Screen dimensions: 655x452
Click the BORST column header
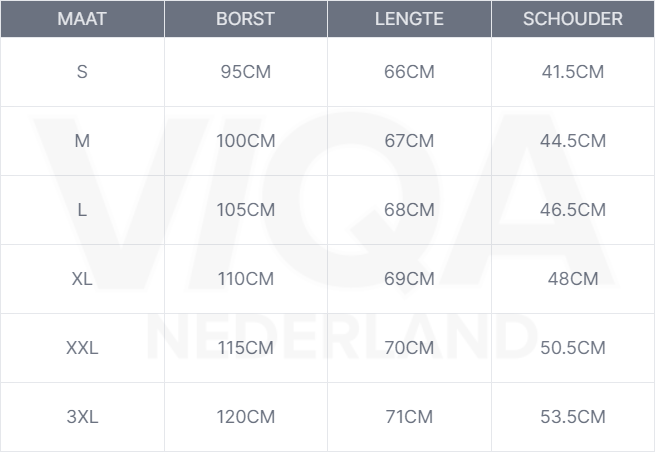(245, 19)
